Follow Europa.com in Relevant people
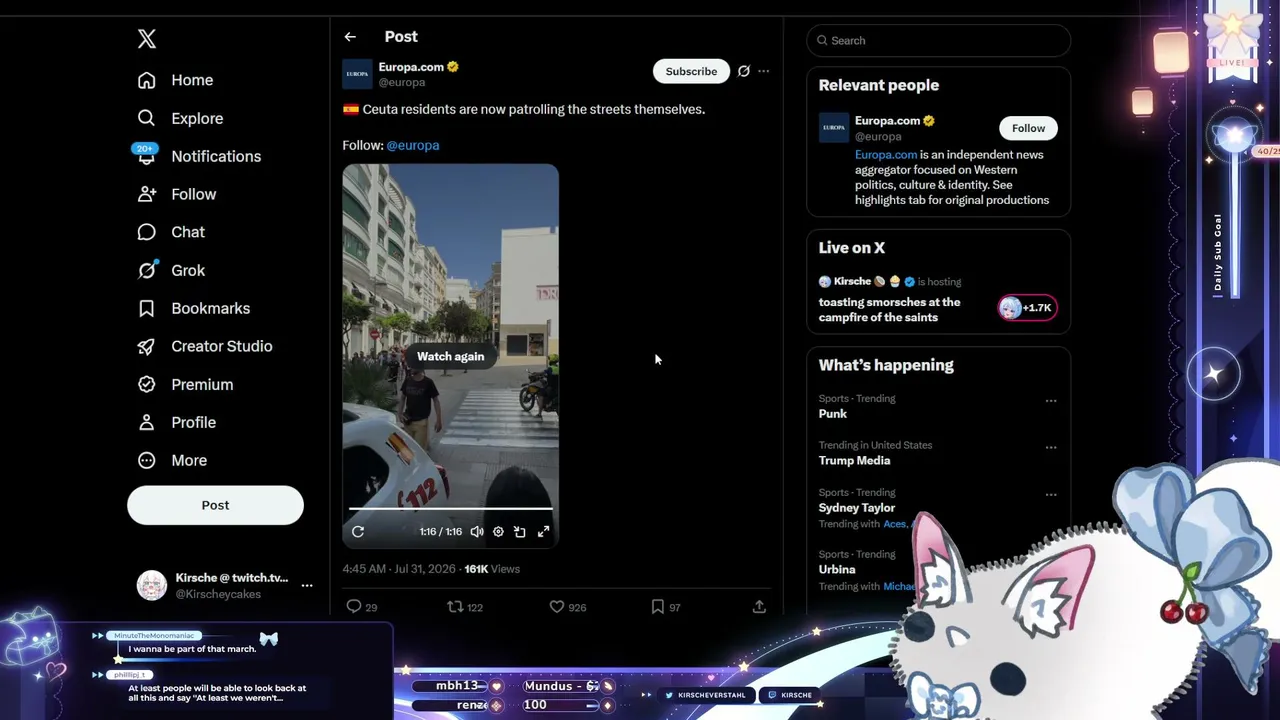 (1028, 128)
